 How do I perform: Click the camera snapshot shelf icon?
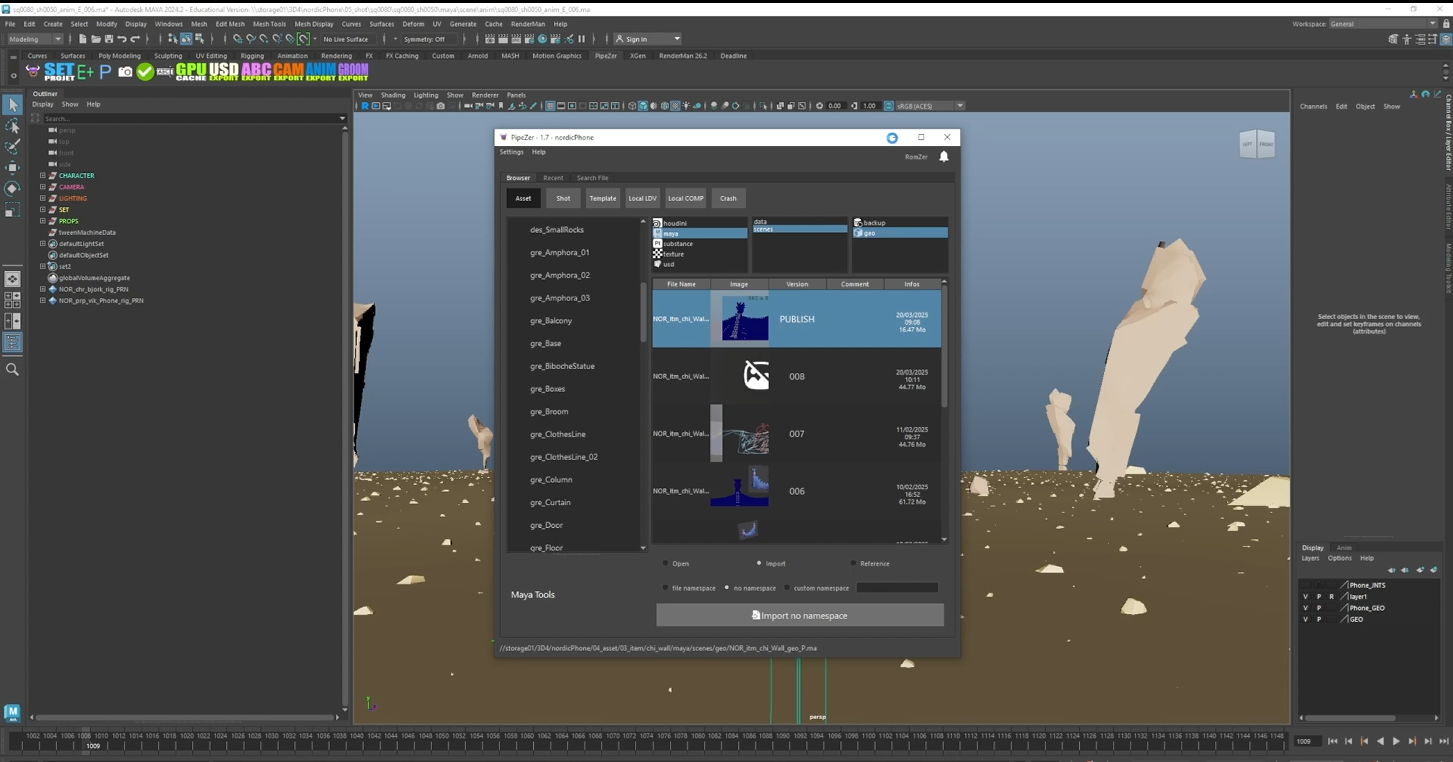125,72
